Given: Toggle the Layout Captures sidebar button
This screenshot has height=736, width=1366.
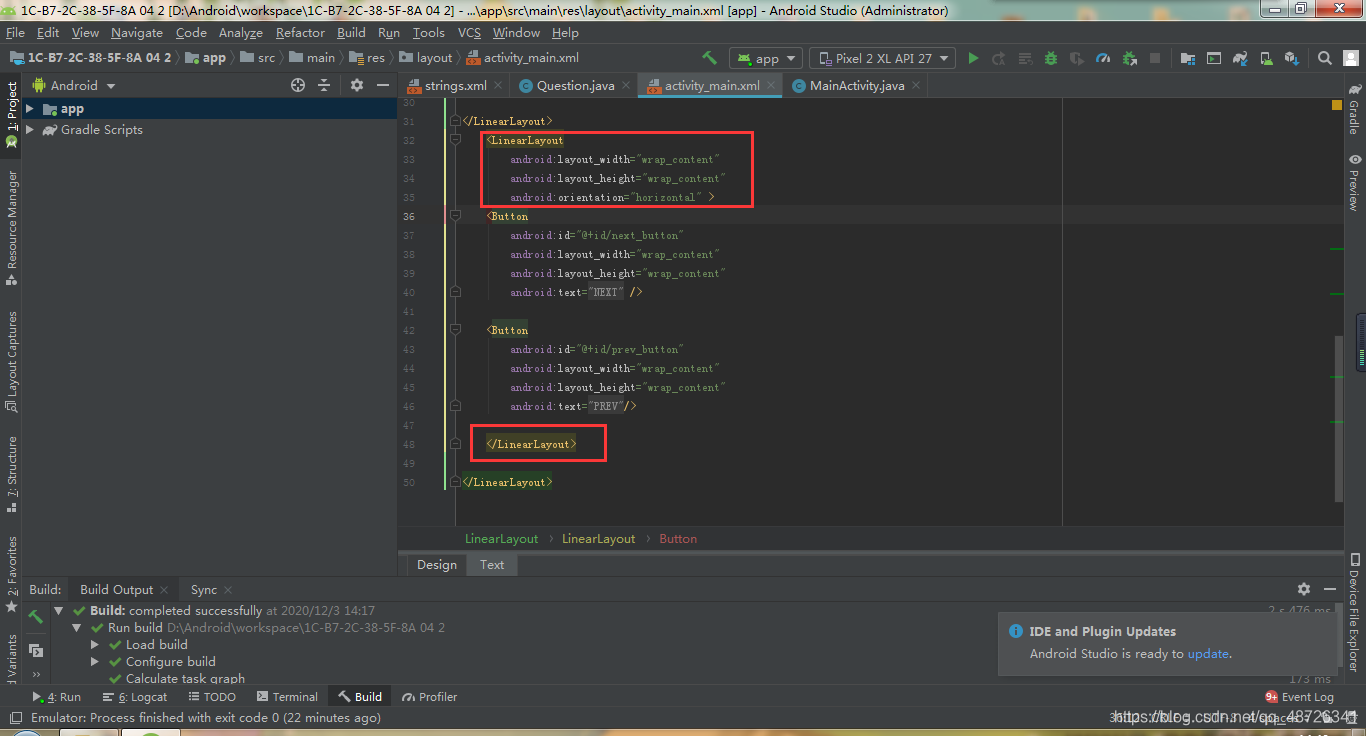Looking at the screenshot, I should click(11, 362).
